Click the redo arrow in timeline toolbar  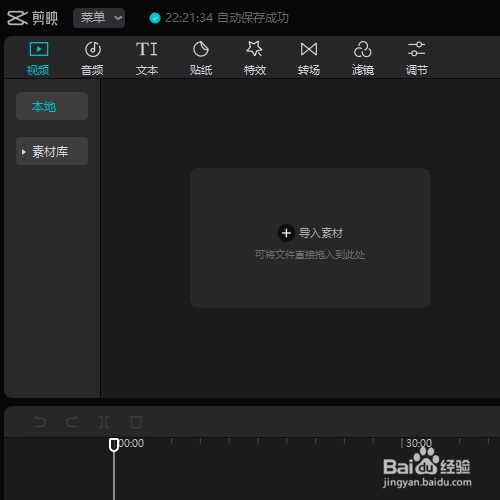click(72, 422)
